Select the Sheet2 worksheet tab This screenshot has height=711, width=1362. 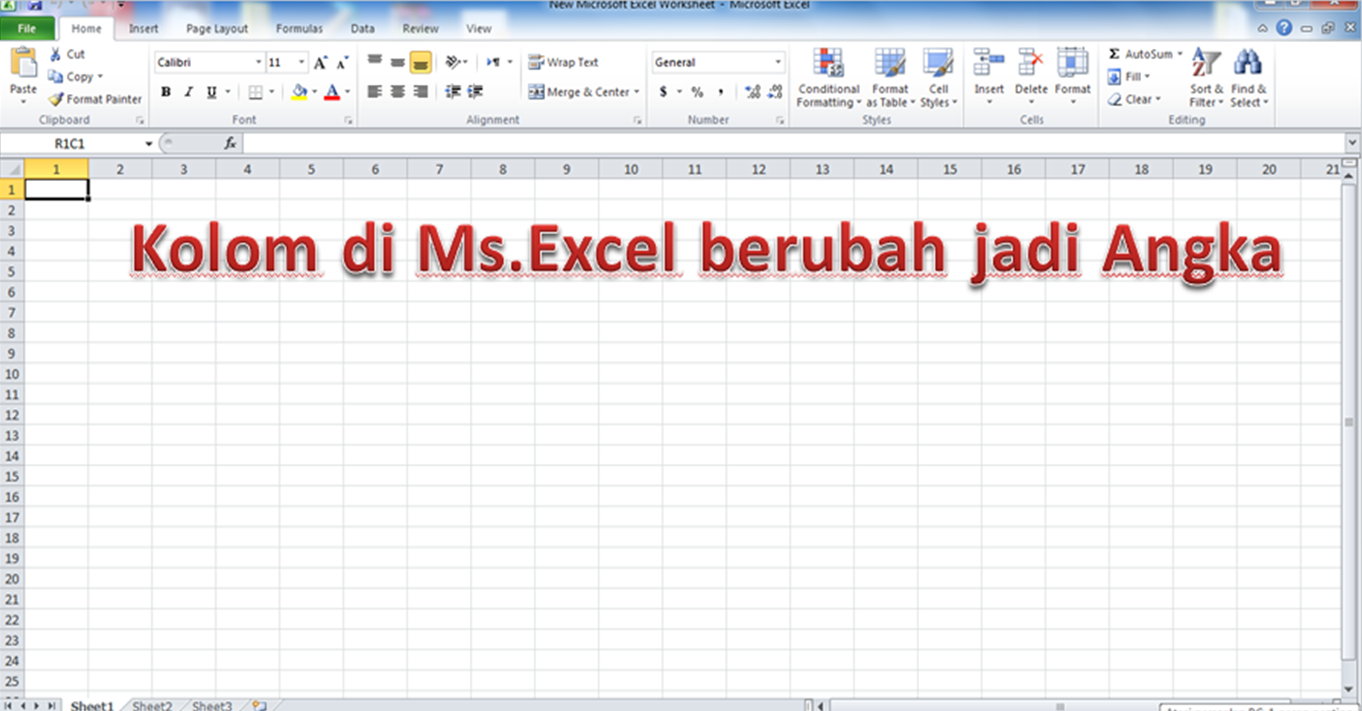pos(152,706)
